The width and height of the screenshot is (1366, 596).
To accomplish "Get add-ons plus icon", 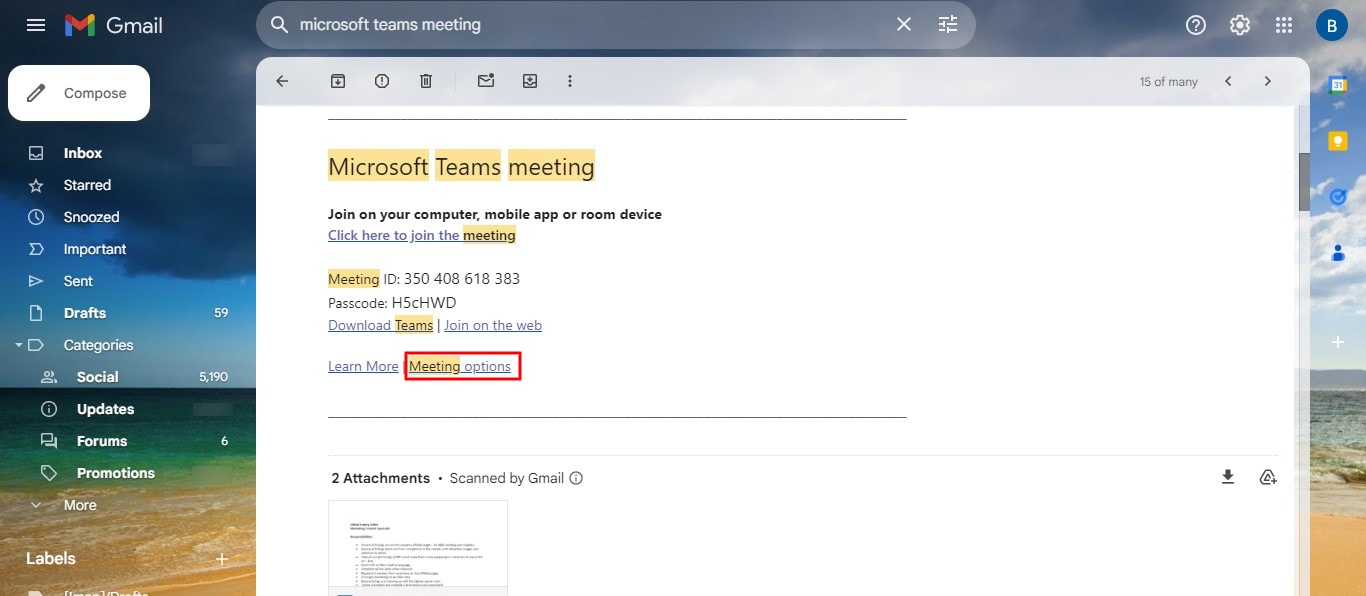I will pos(1338,342).
